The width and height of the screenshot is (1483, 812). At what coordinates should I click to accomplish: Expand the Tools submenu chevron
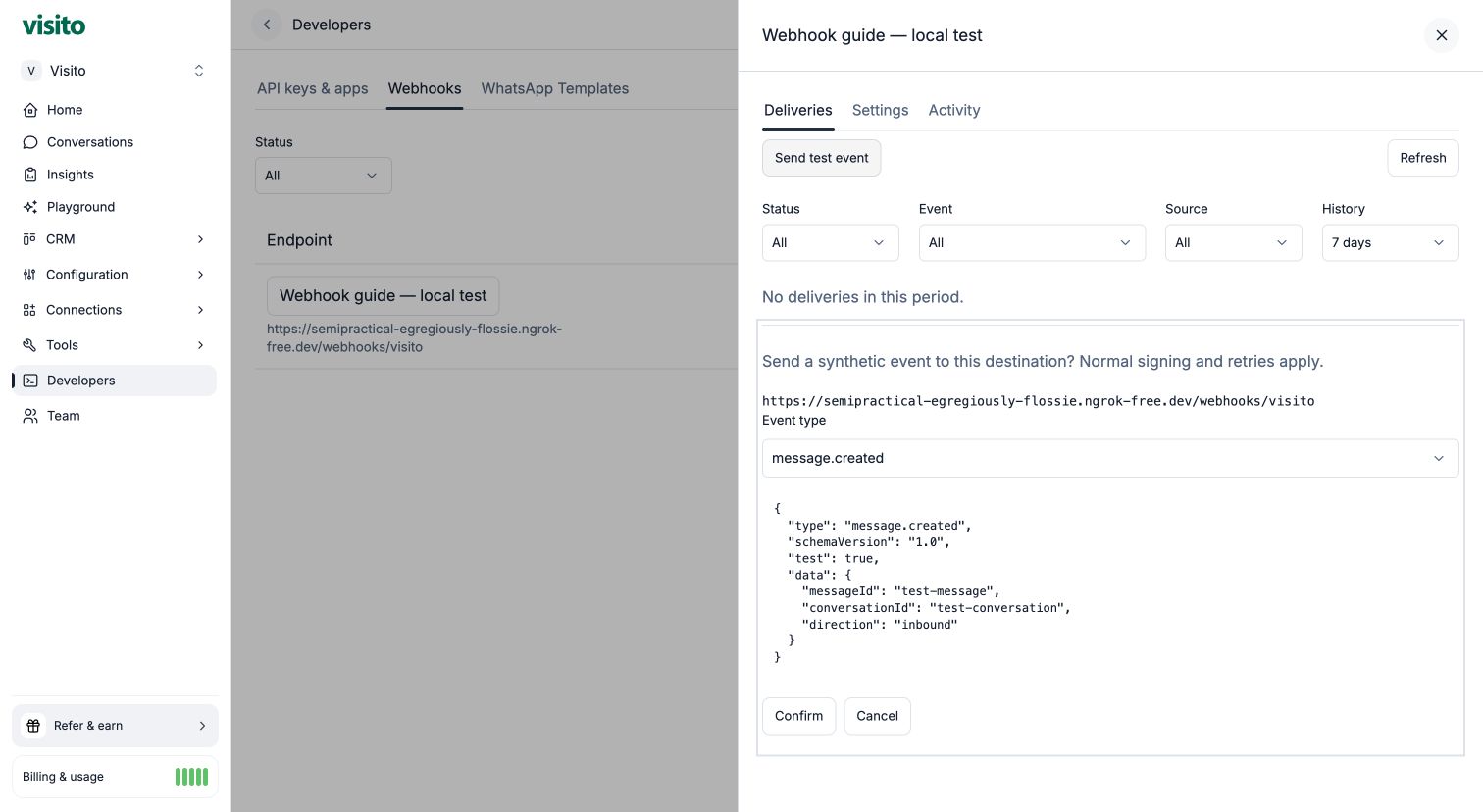(200, 345)
